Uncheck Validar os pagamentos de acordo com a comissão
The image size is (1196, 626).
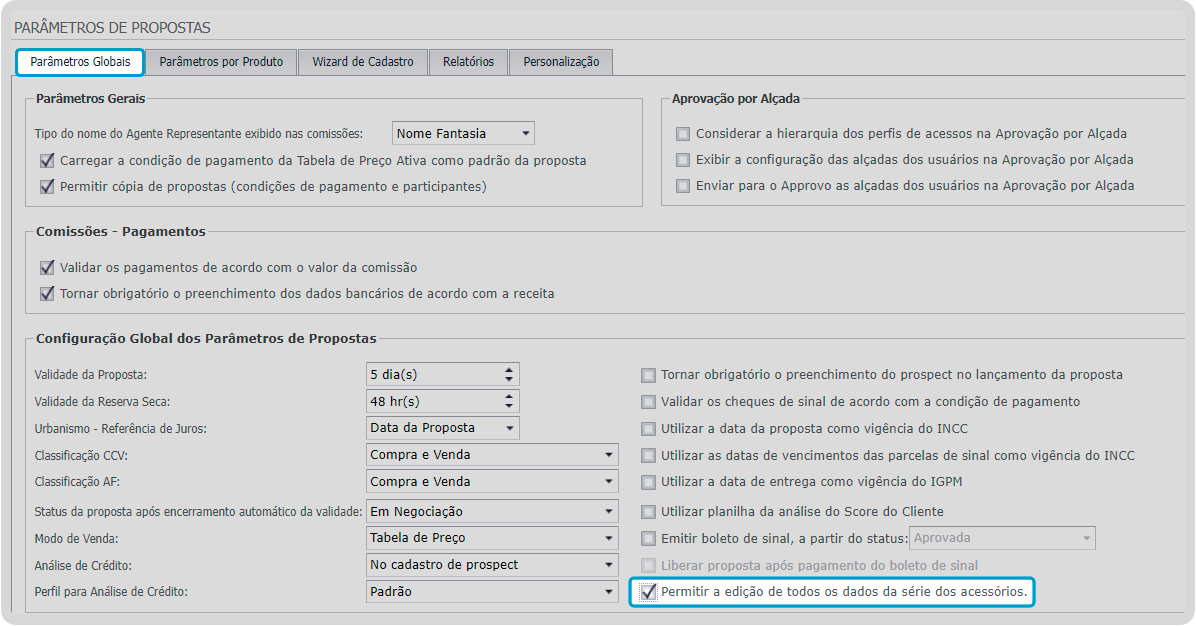(x=45, y=267)
